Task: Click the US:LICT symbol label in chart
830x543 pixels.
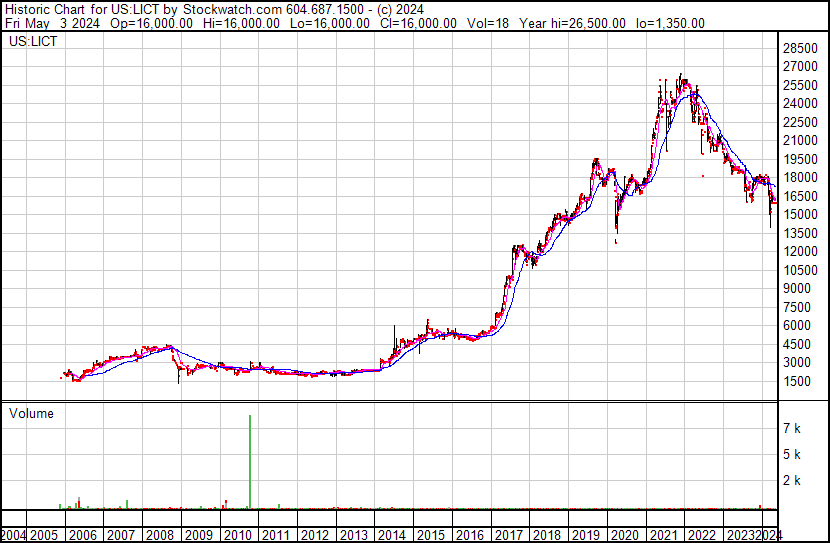Action: (33, 41)
